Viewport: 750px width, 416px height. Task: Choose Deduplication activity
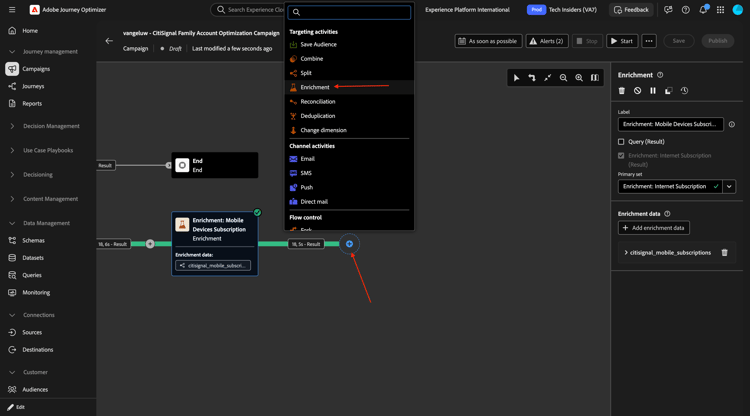tap(349, 116)
